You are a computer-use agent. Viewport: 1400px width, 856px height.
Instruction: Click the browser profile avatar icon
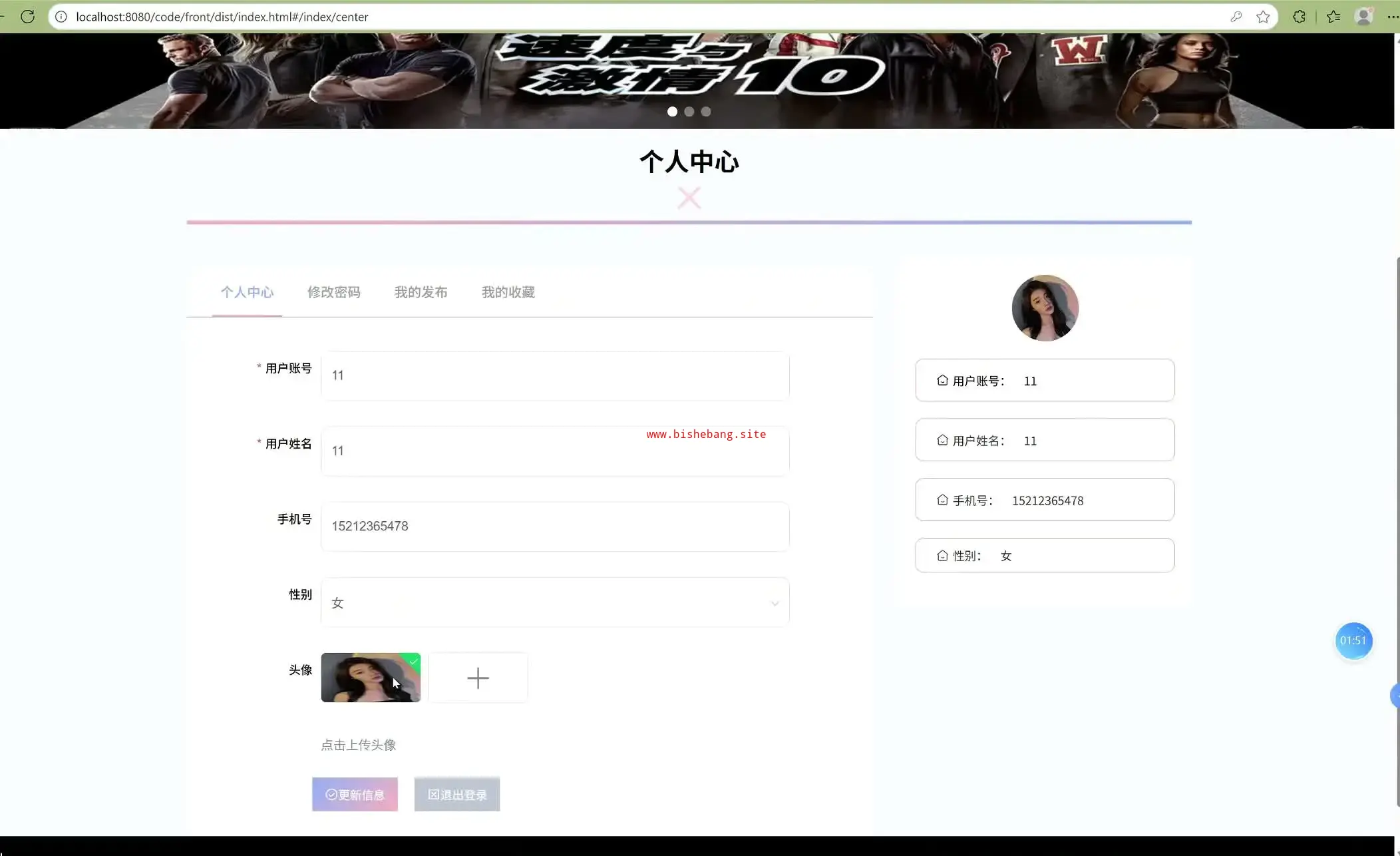(1363, 17)
